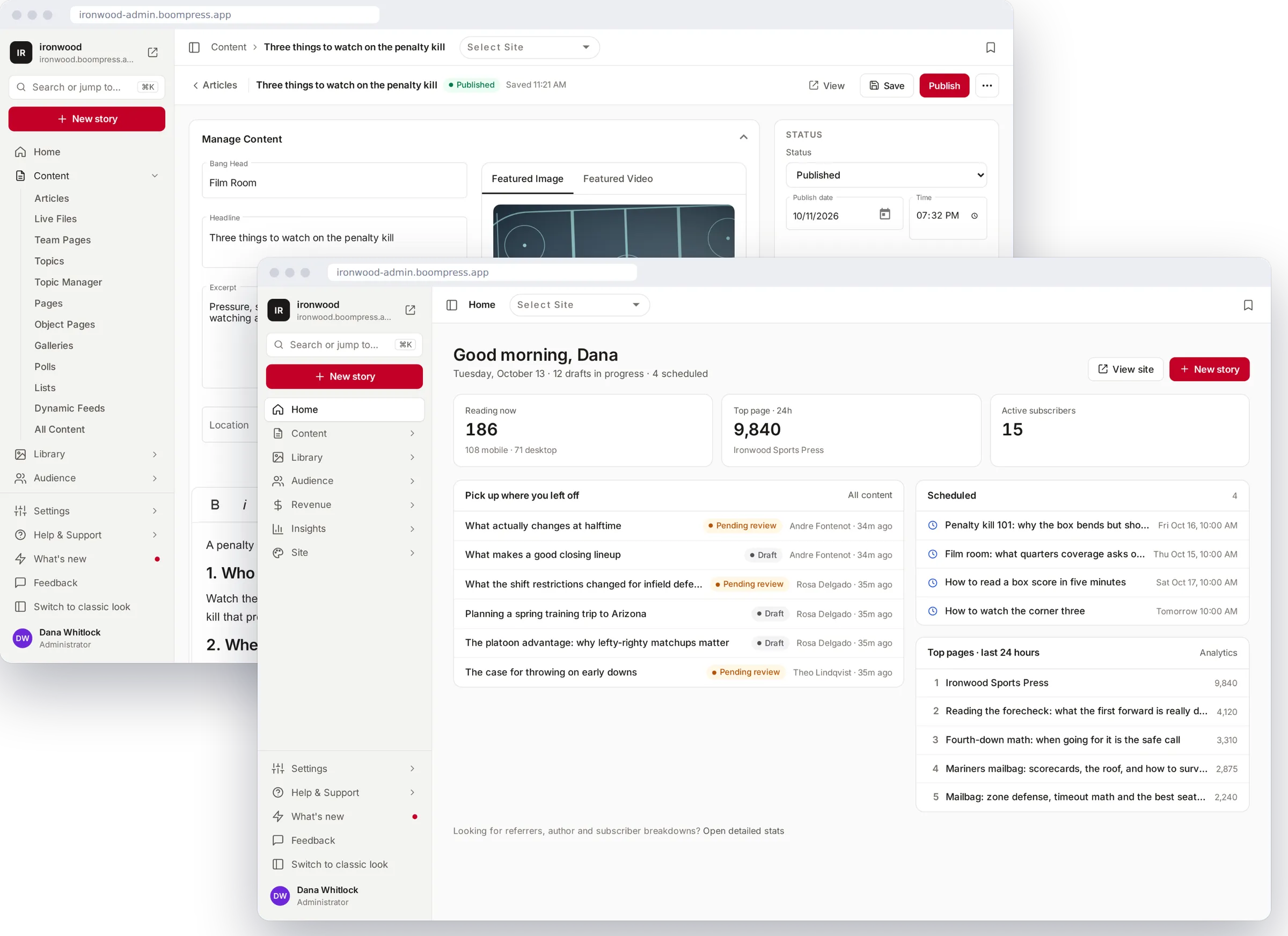The image size is (1288, 936).
Task: Open the more options ellipsis button next to Publish
Action: 987,86
